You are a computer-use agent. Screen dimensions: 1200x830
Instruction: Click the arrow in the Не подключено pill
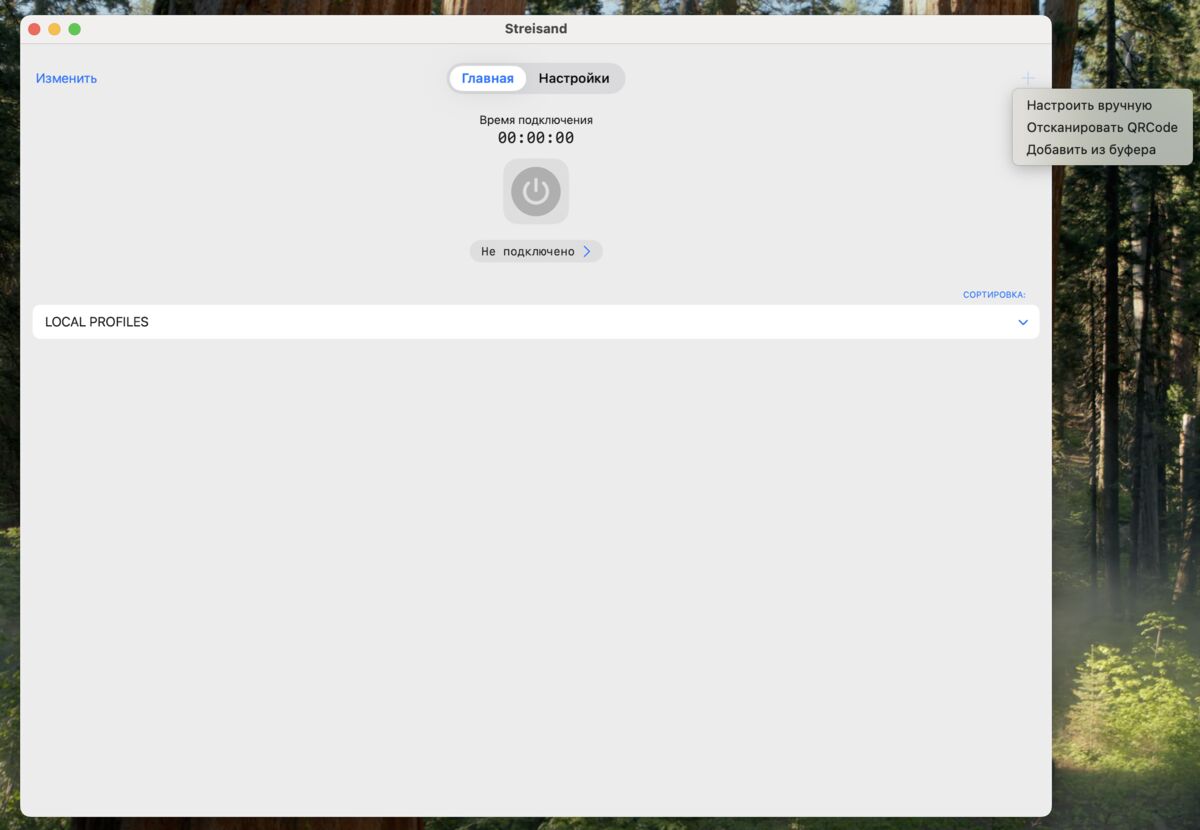[x=587, y=252]
